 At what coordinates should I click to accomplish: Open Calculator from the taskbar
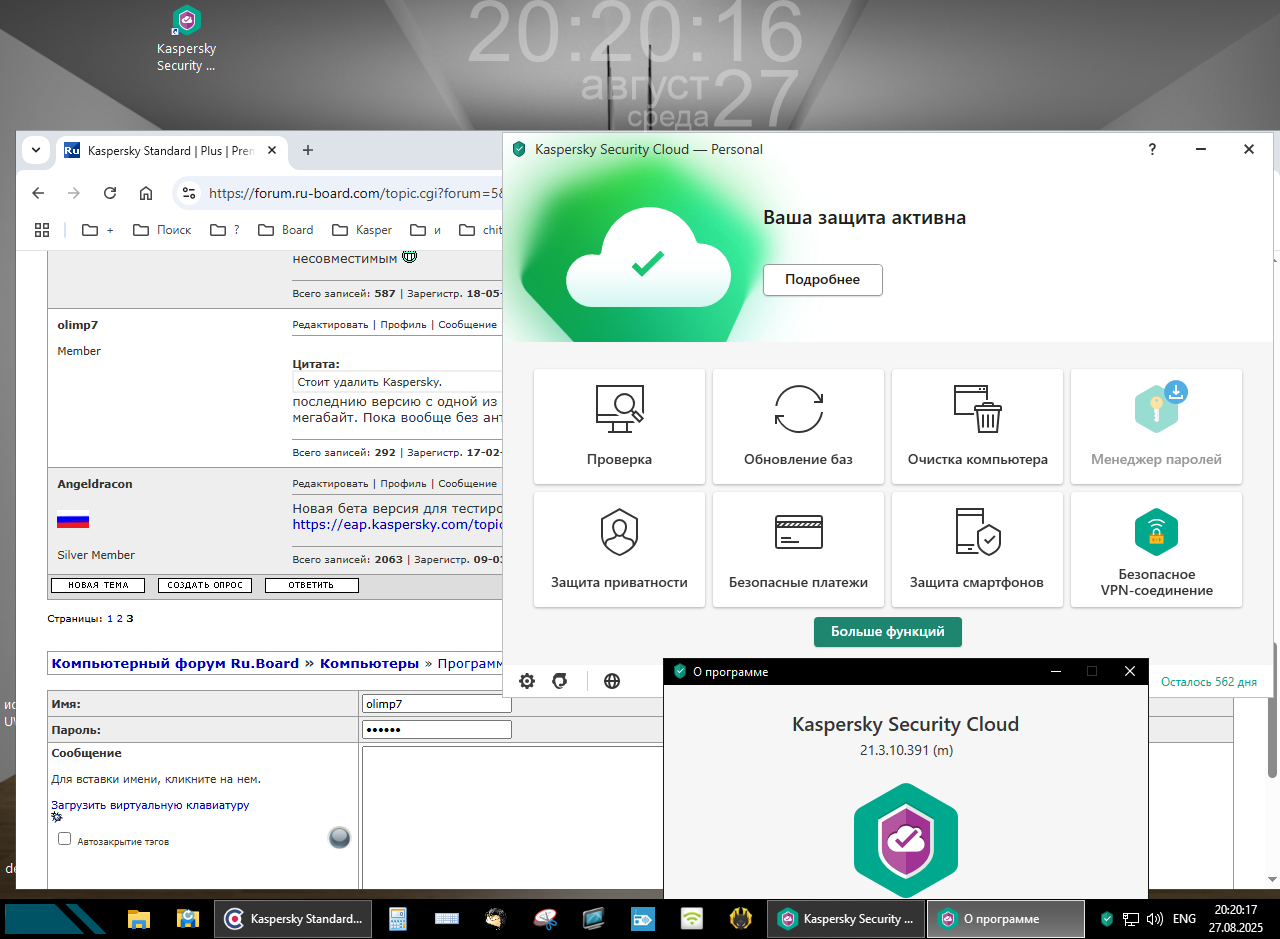397,918
